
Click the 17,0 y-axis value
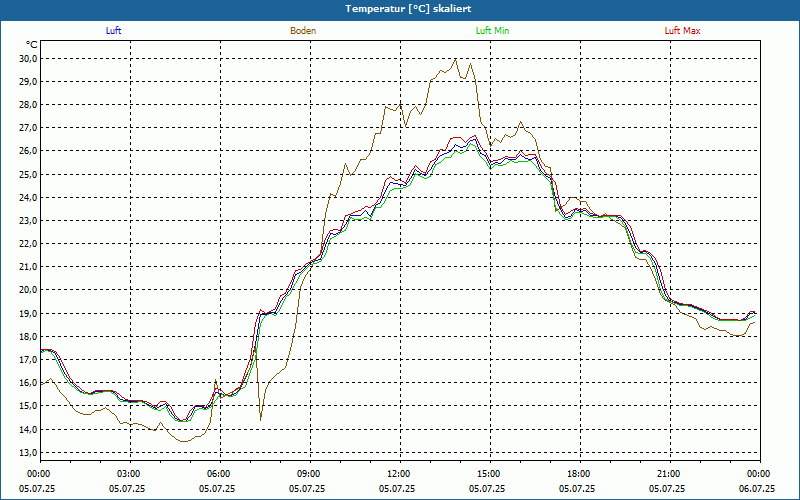click(x=28, y=360)
